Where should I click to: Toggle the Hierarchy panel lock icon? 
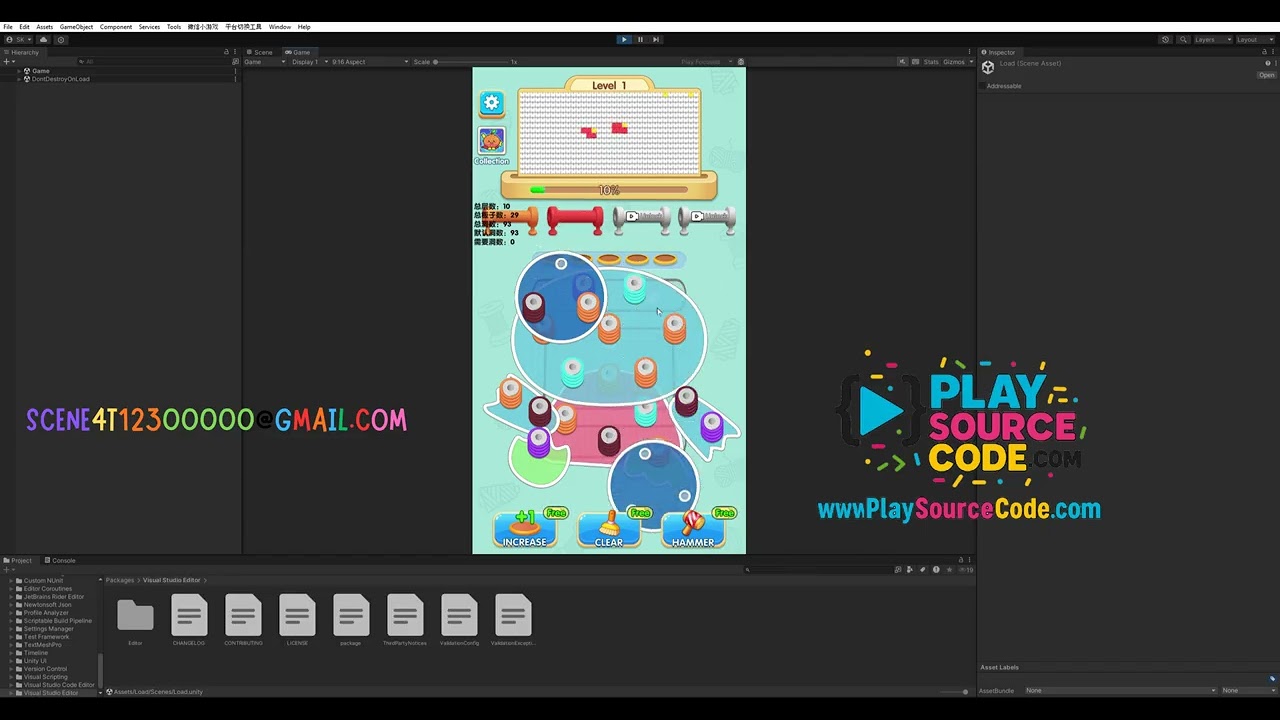226,52
